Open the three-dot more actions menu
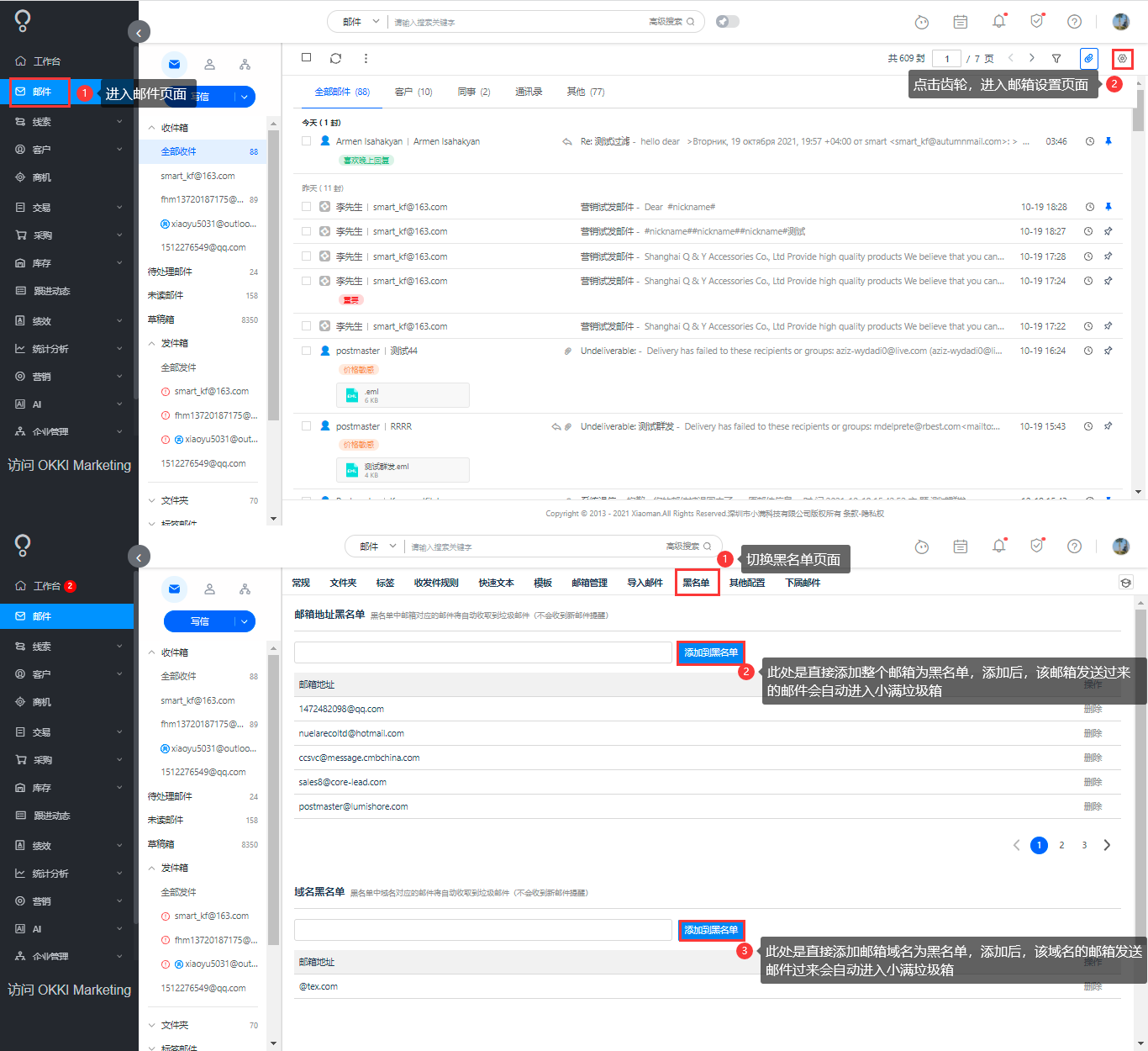Screen dimensions: 1148x1051 tap(366, 58)
